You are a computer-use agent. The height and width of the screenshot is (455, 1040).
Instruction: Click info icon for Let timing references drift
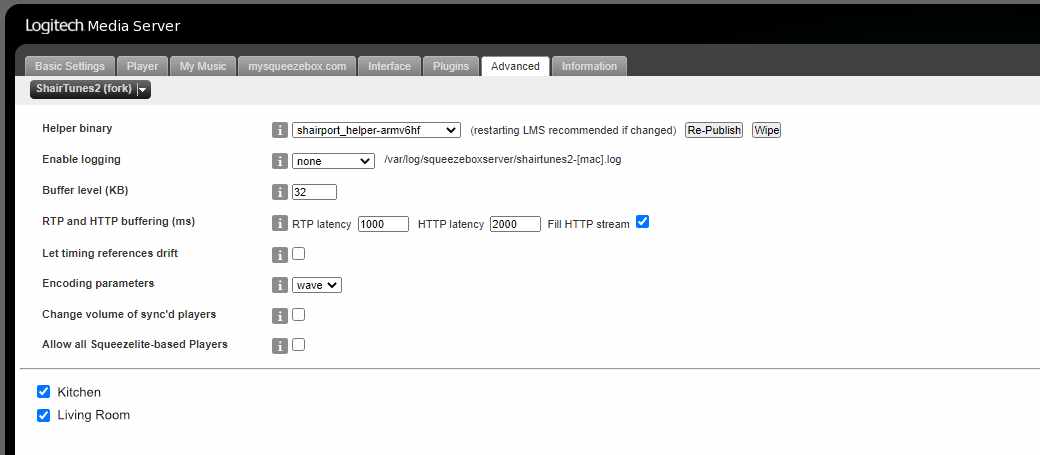point(280,254)
